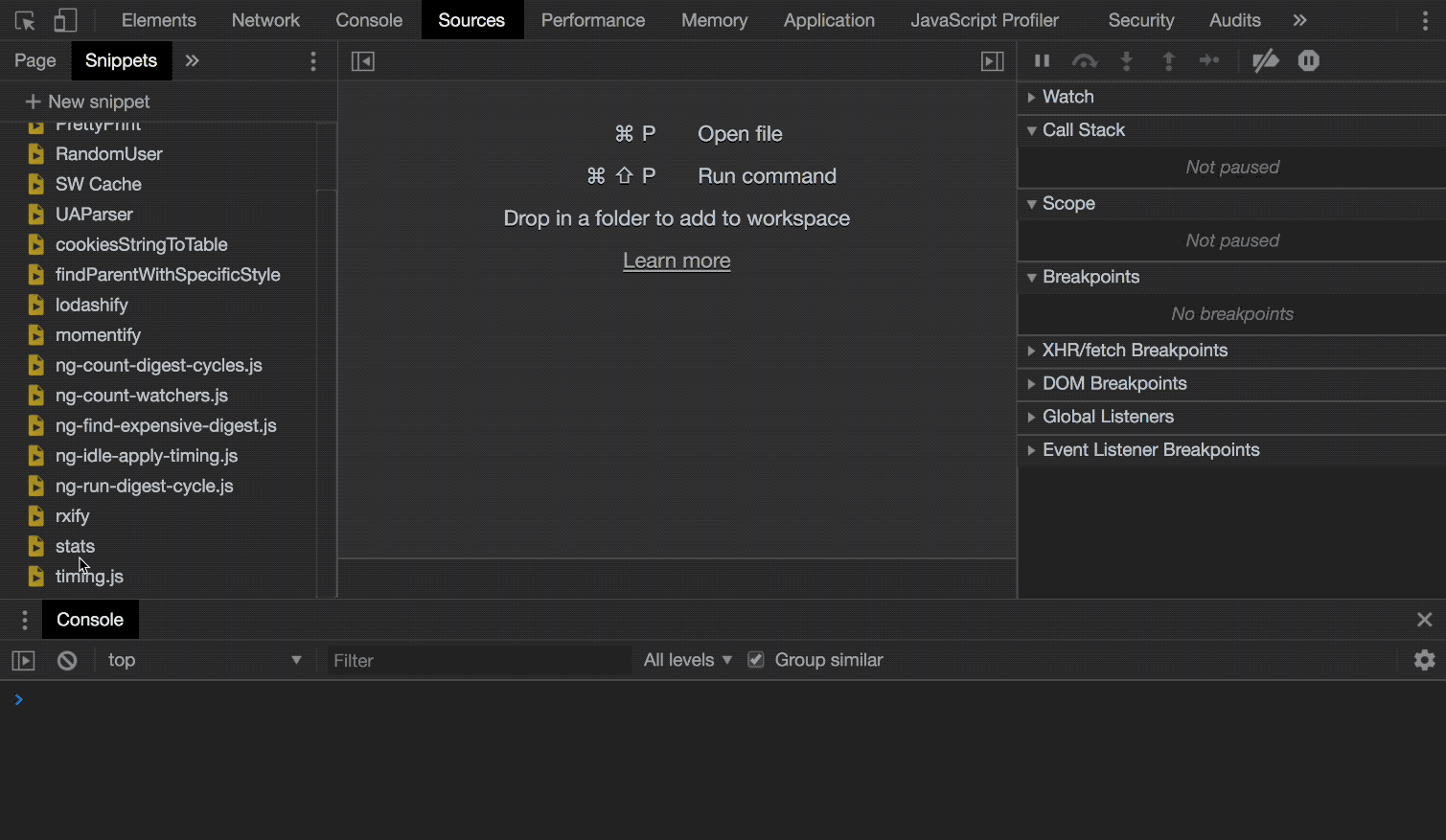
Task: Uncheck the Group similar checkbox
Action: coord(756,660)
